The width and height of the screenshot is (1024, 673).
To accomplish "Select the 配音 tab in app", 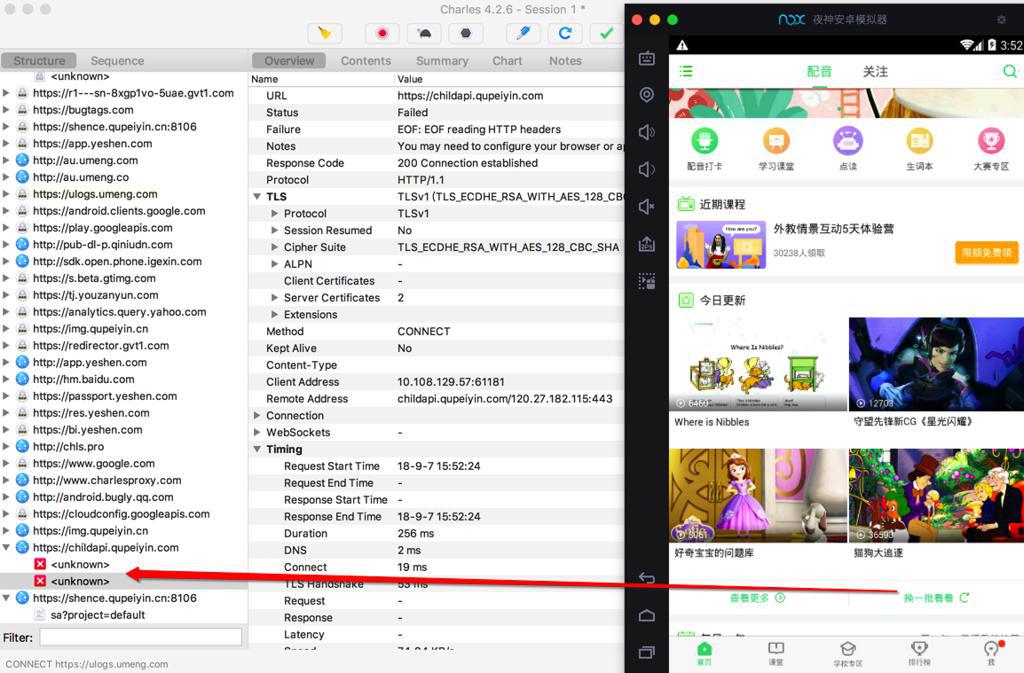I will pyautogui.click(x=820, y=71).
